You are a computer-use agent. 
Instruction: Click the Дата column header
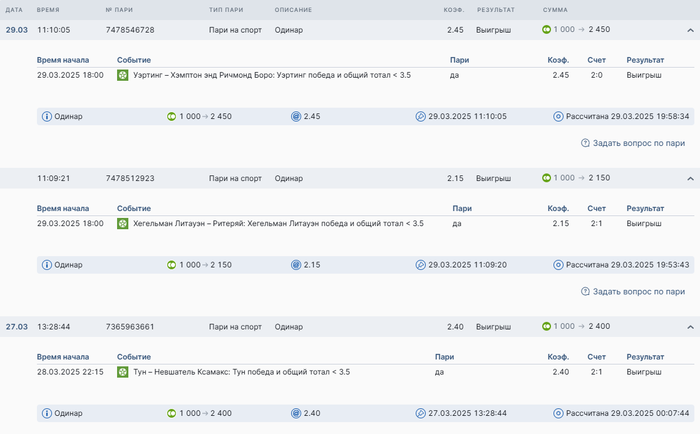[14, 9]
